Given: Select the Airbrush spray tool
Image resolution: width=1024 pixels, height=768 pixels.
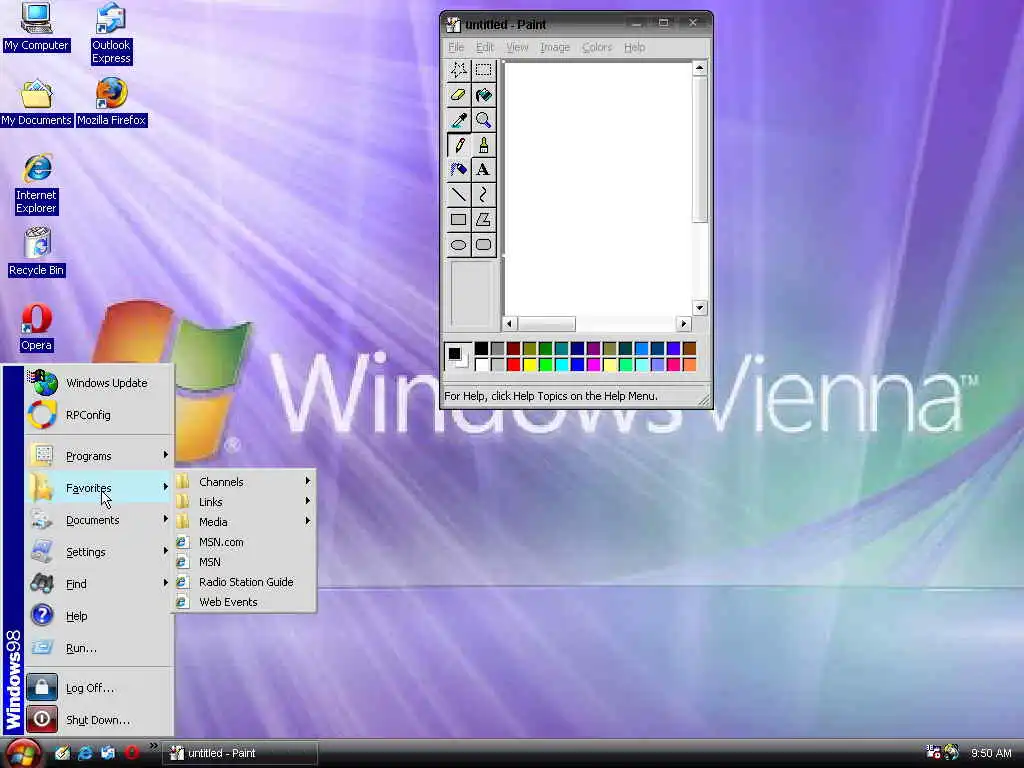Looking at the screenshot, I should coord(458,170).
